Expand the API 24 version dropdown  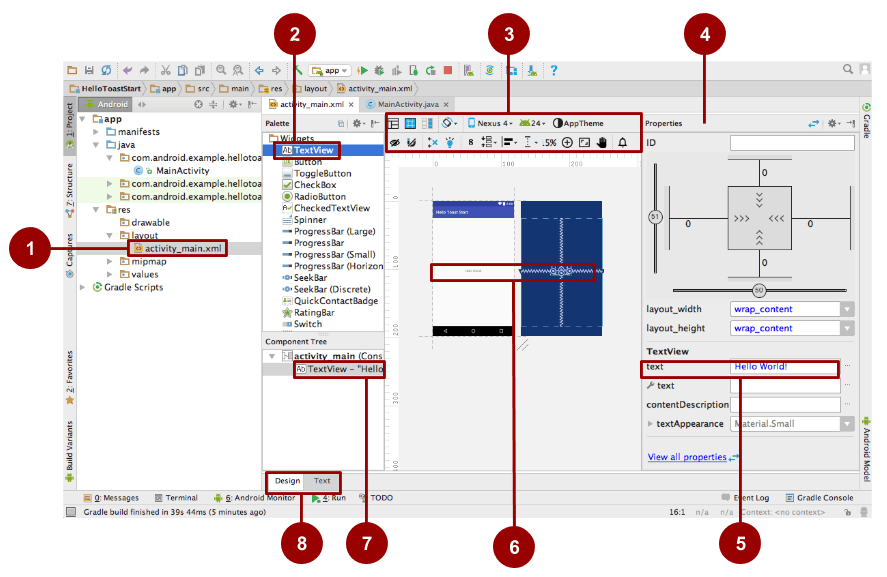coord(531,123)
